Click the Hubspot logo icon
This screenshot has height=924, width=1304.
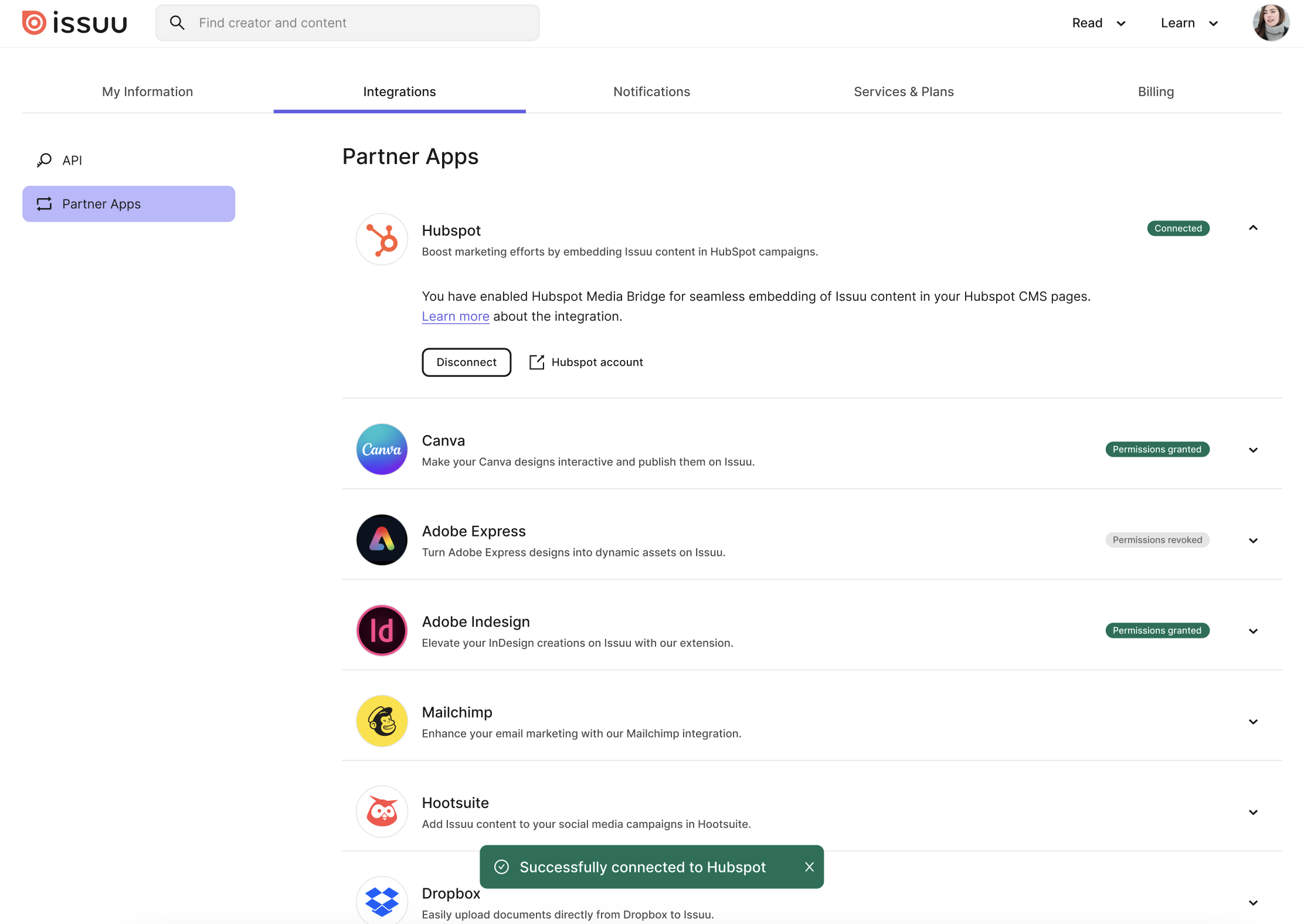(x=382, y=239)
